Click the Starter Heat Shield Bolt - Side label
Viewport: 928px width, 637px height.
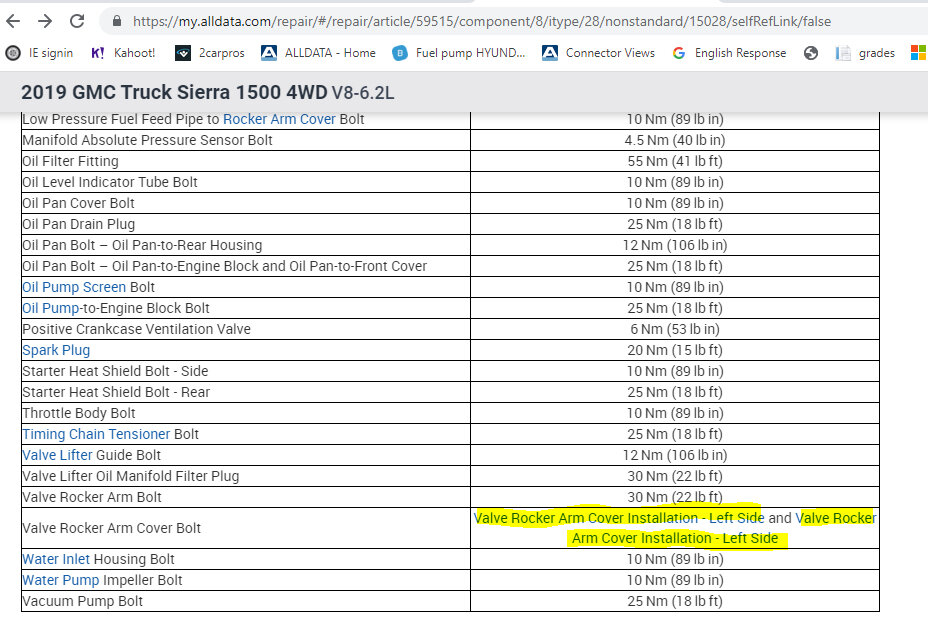coord(115,371)
